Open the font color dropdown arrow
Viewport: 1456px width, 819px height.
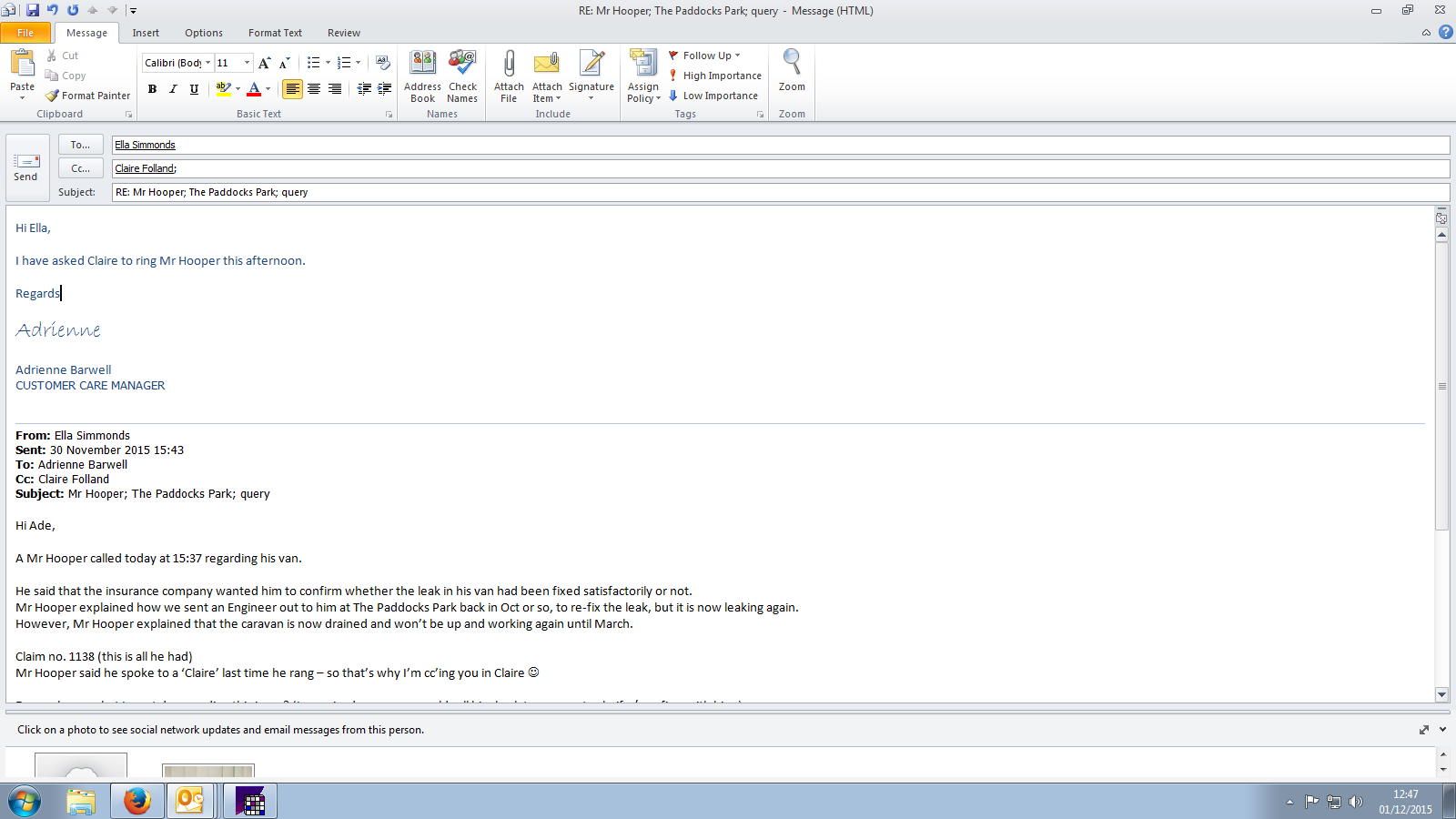click(268, 88)
